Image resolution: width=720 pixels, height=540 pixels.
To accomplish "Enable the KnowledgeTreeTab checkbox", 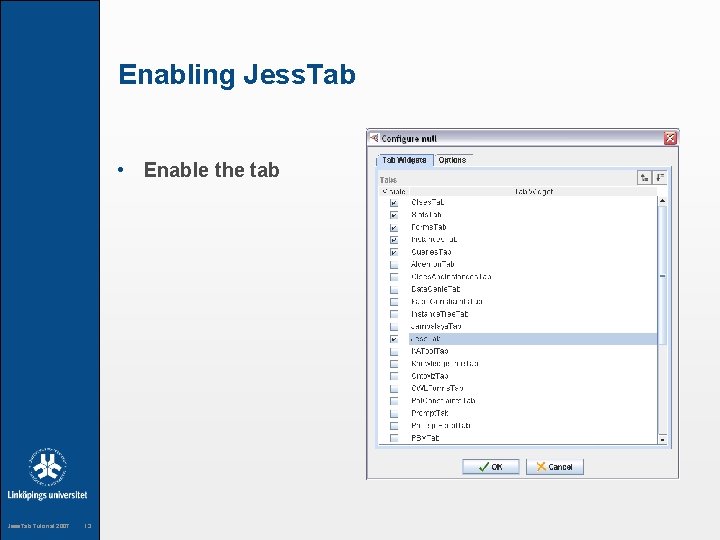I will (x=394, y=364).
